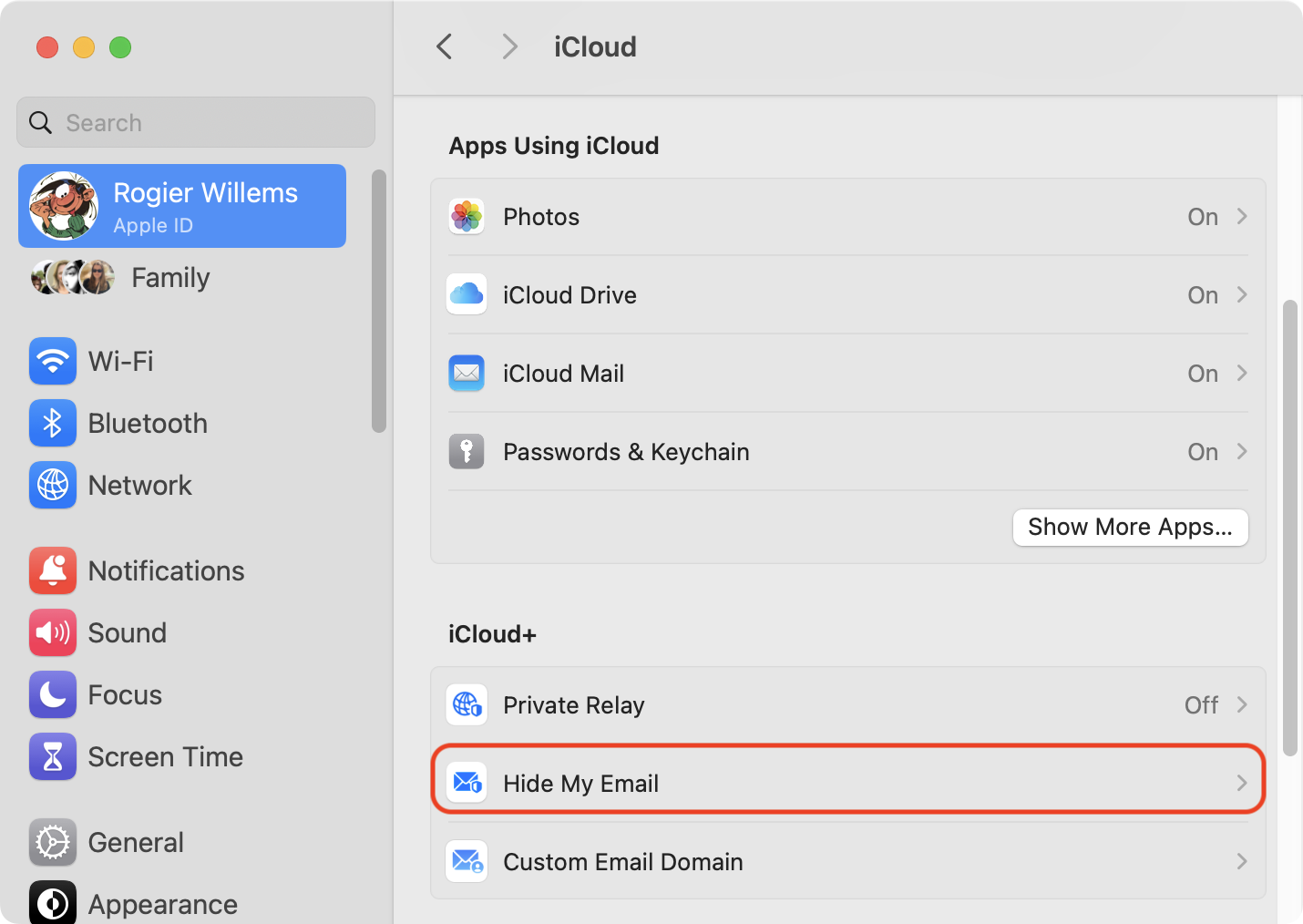Click the yellow minimize window button
The height and width of the screenshot is (924, 1303).
pos(84,47)
